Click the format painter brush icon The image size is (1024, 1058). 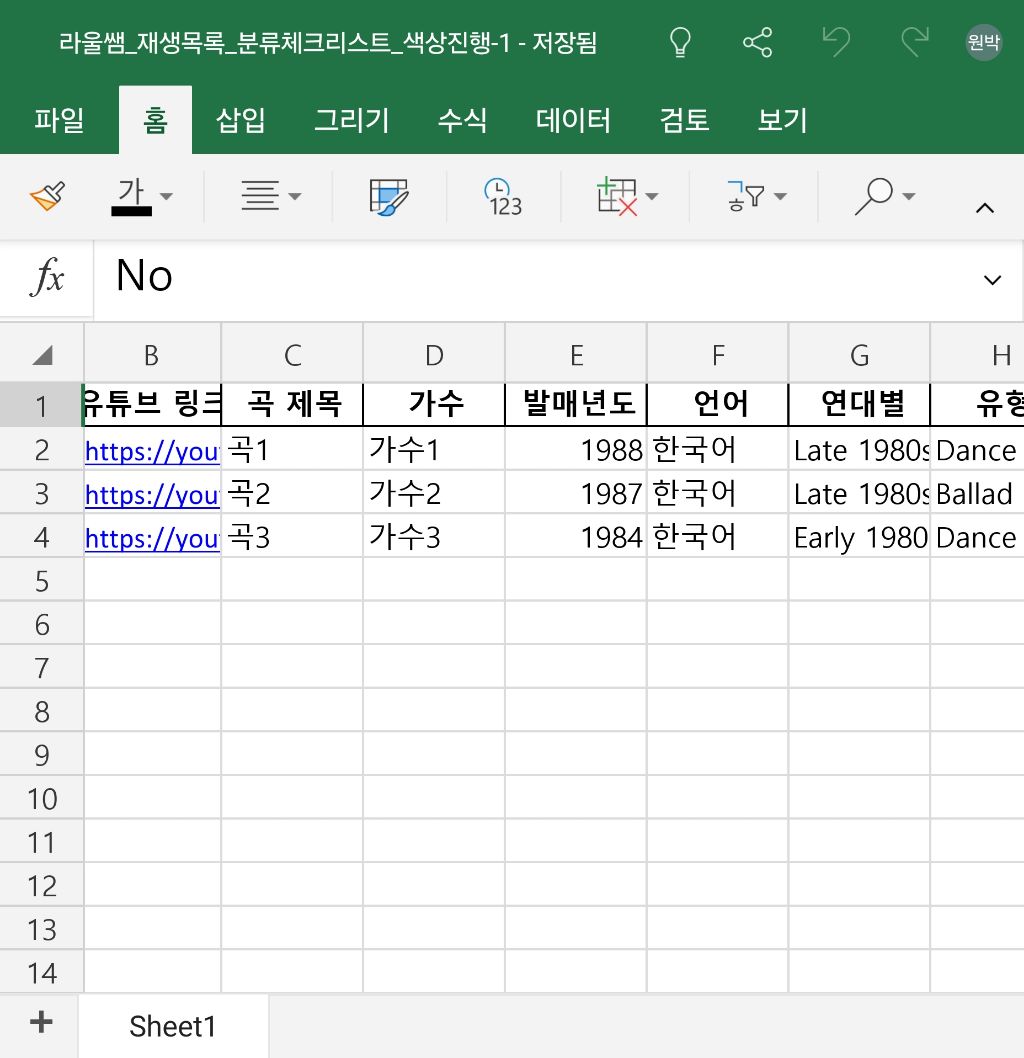pos(47,197)
